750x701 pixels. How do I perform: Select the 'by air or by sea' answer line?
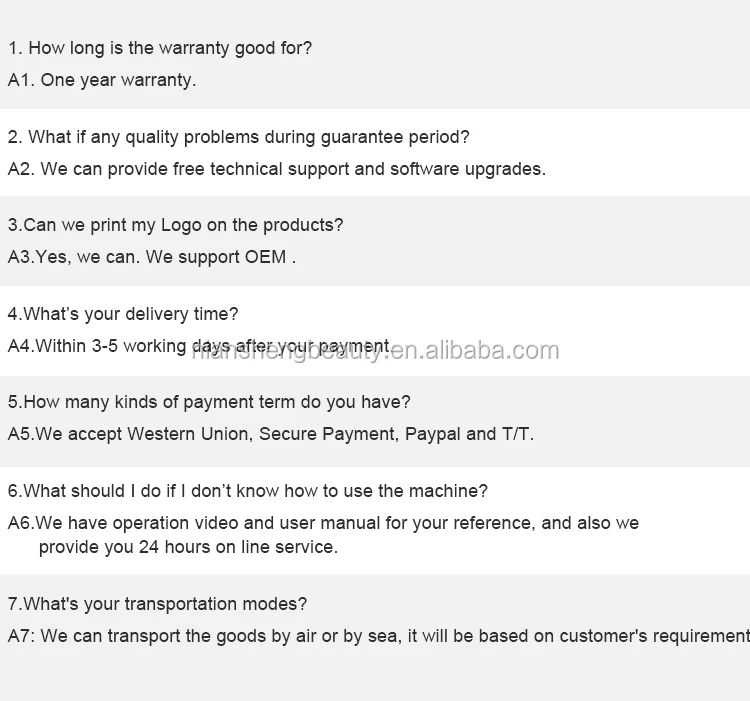(x=379, y=636)
